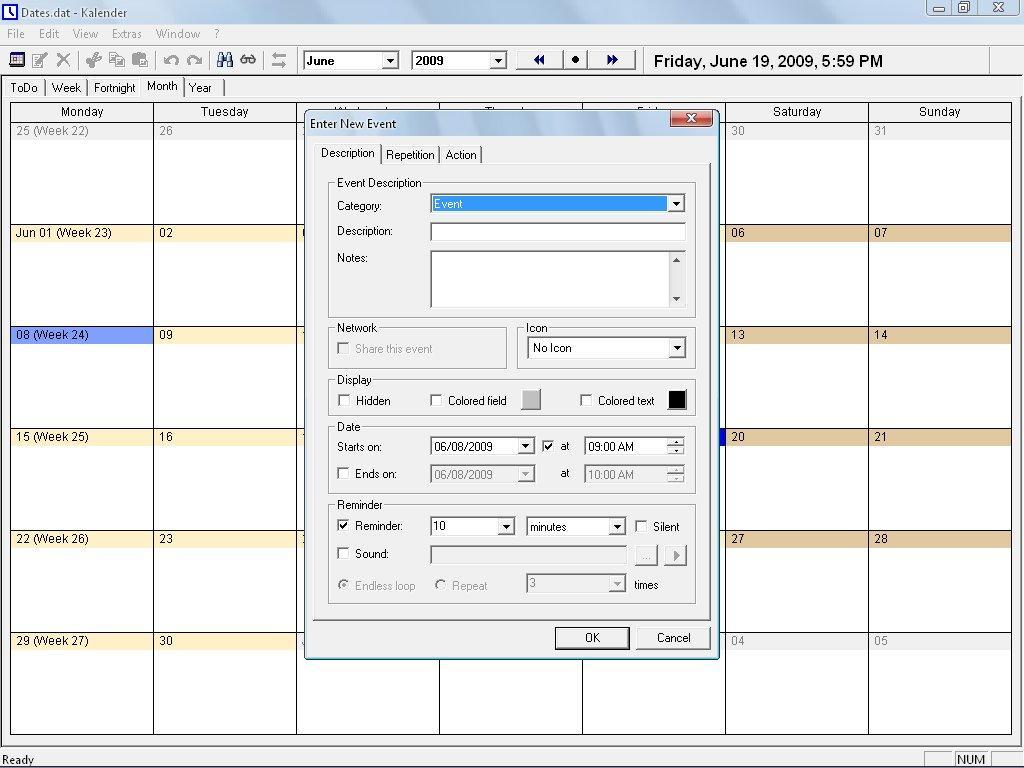The height and width of the screenshot is (768, 1024).
Task: Increase start time with spinner up arrow
Action: pos(676,442)
